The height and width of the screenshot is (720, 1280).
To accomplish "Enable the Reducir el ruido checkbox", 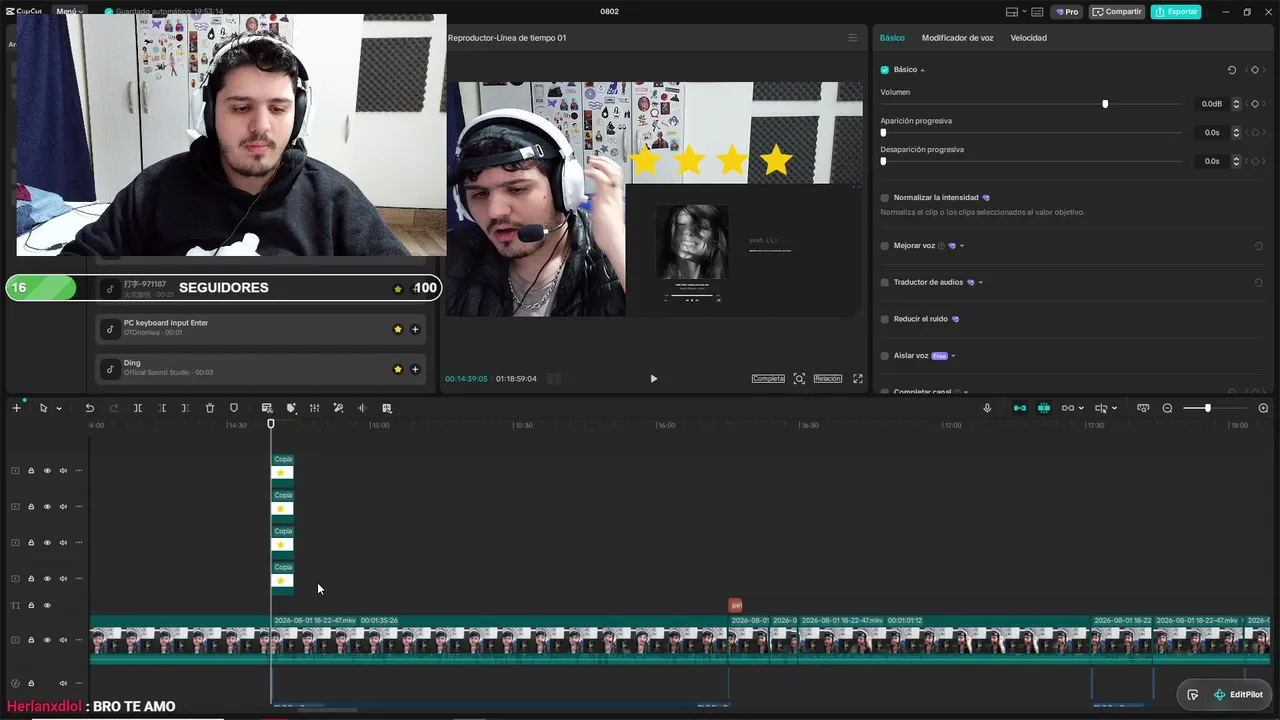I will tap(885, 319).
